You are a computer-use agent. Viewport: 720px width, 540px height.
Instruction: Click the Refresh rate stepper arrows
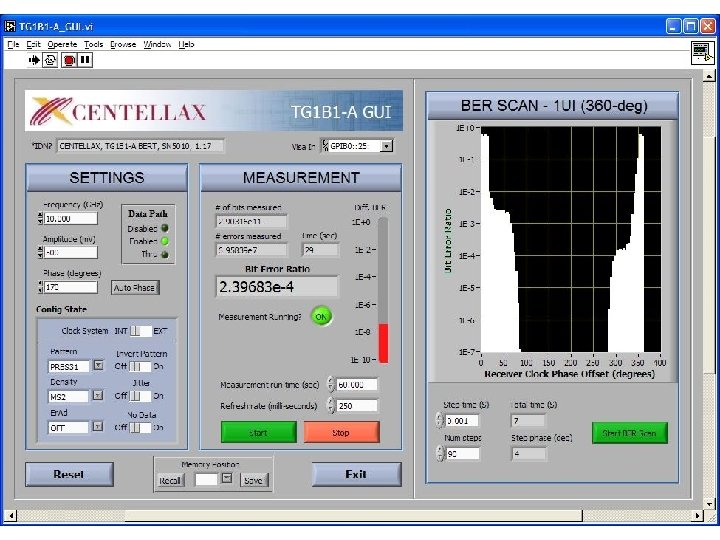tap(331, 405)
